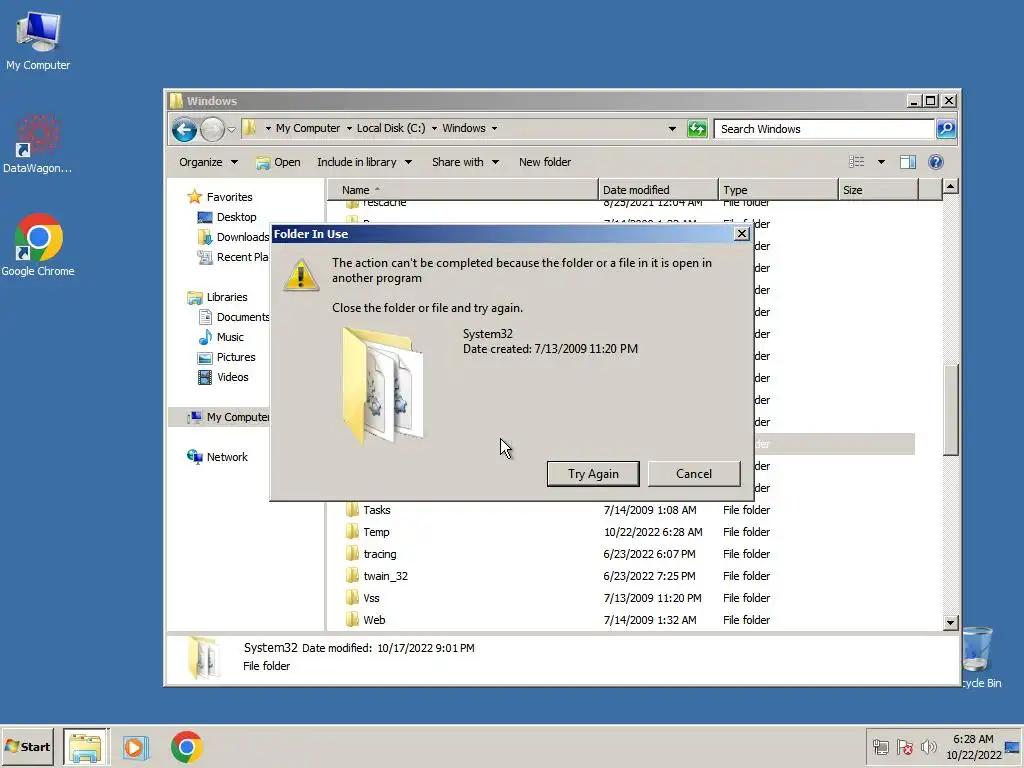Open recent locations dropdown beside forward arrow
Image resolution: width=1024 pixels, height=768 pixels.
tap(231, 129)
